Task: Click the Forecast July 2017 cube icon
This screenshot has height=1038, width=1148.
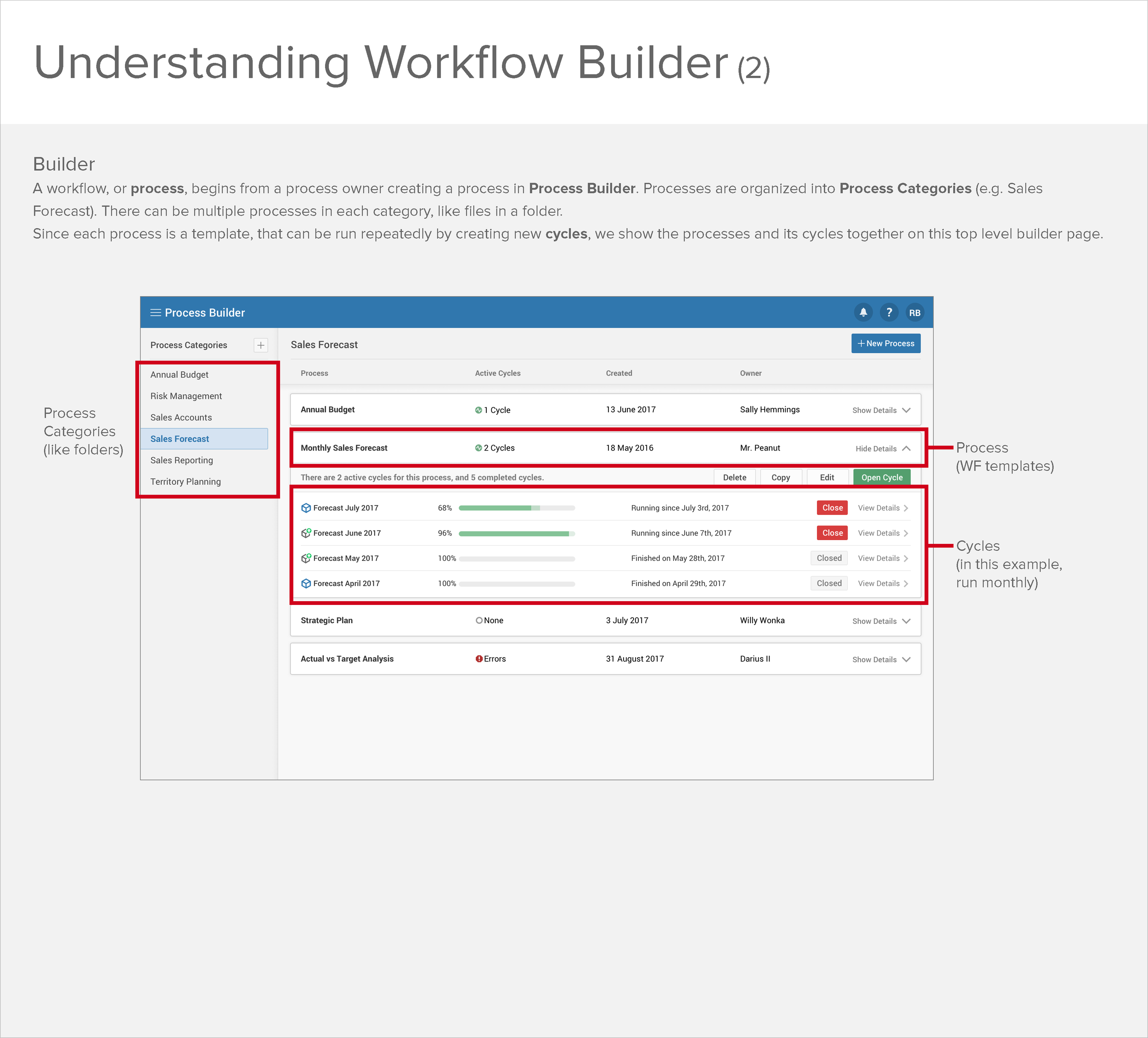Action: [x=306, y=508]
